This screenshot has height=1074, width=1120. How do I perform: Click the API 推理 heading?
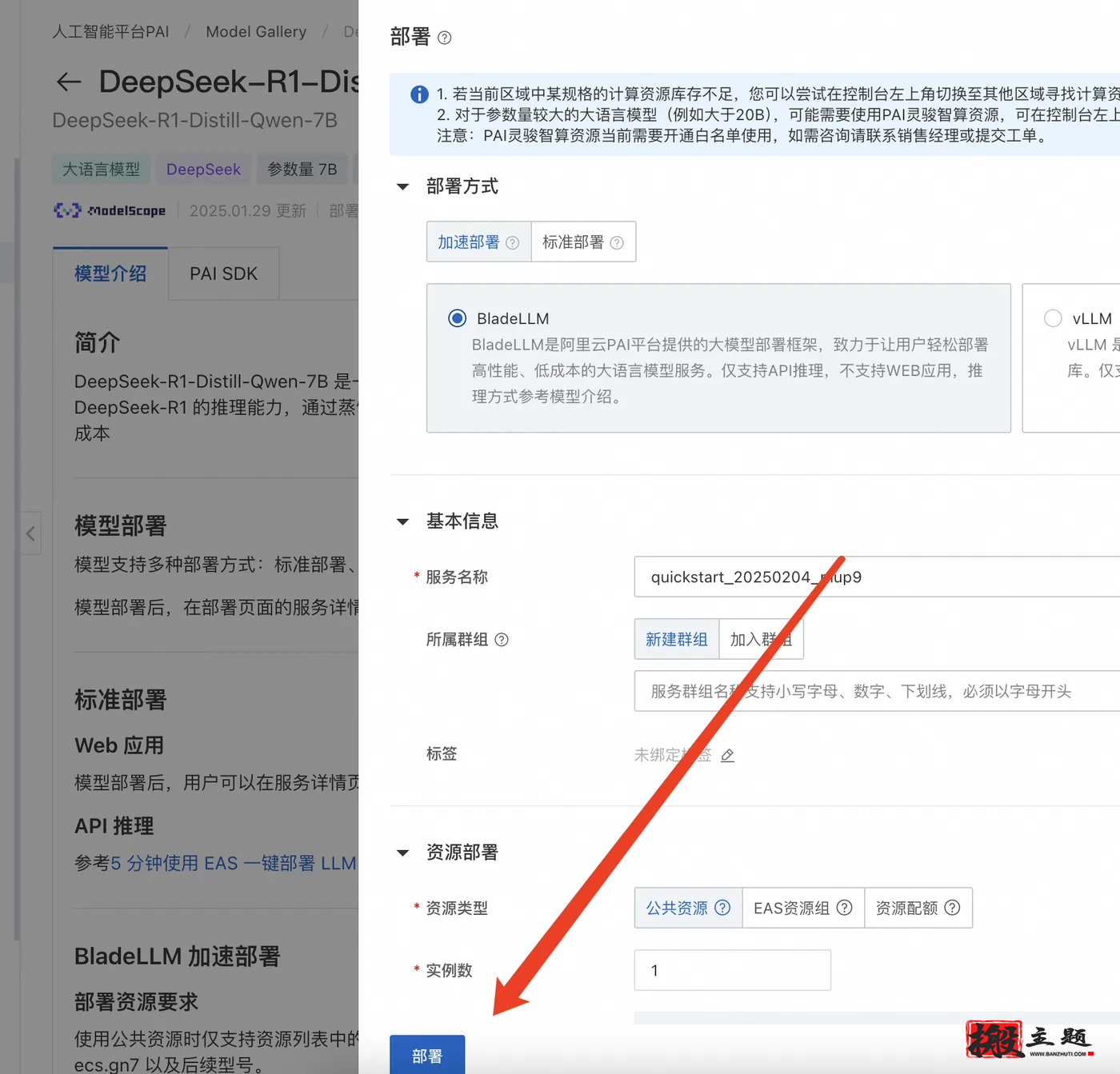114,826
